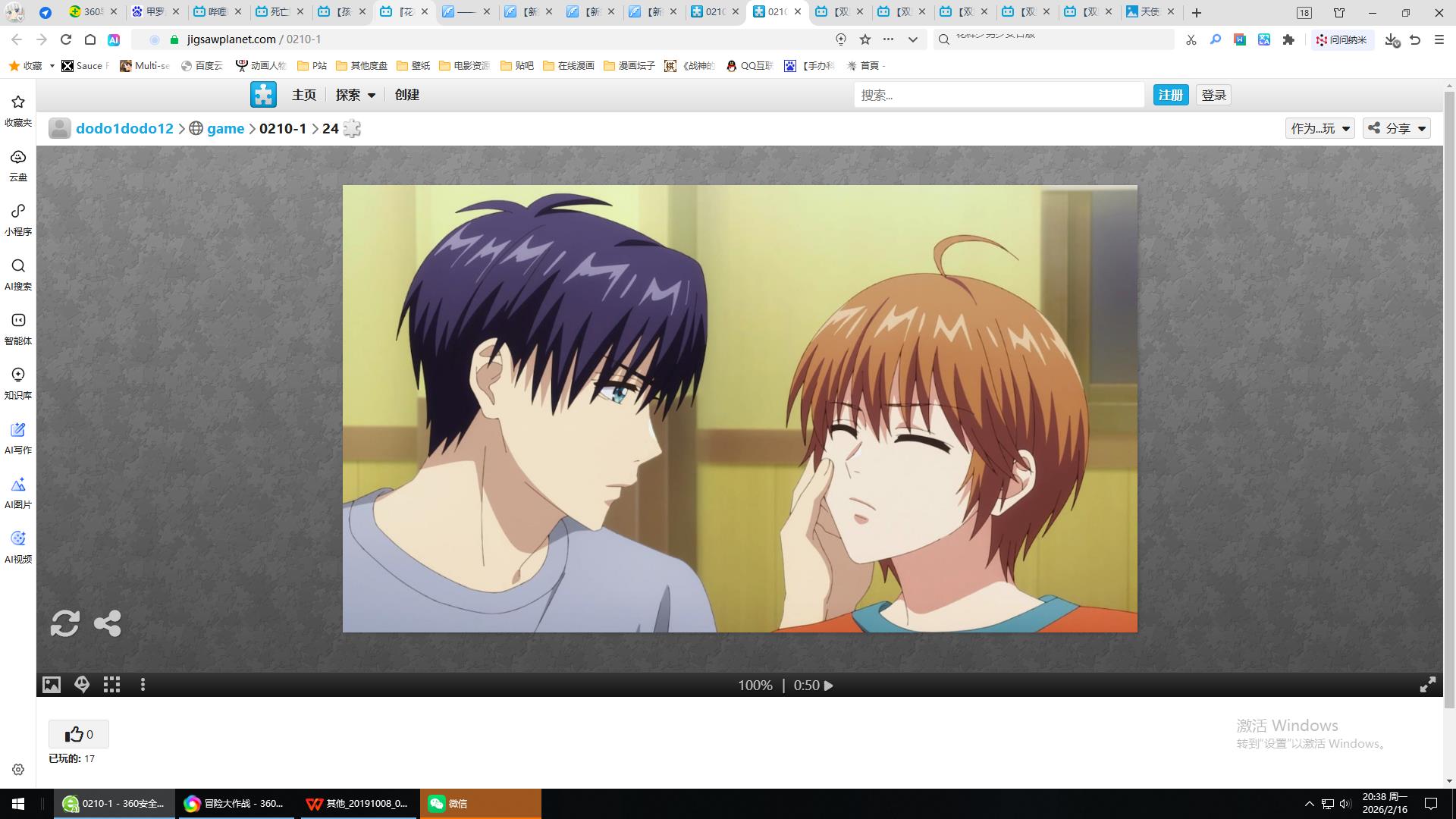
Task: Open the three-dot more options menu
Action: point(143,685)
